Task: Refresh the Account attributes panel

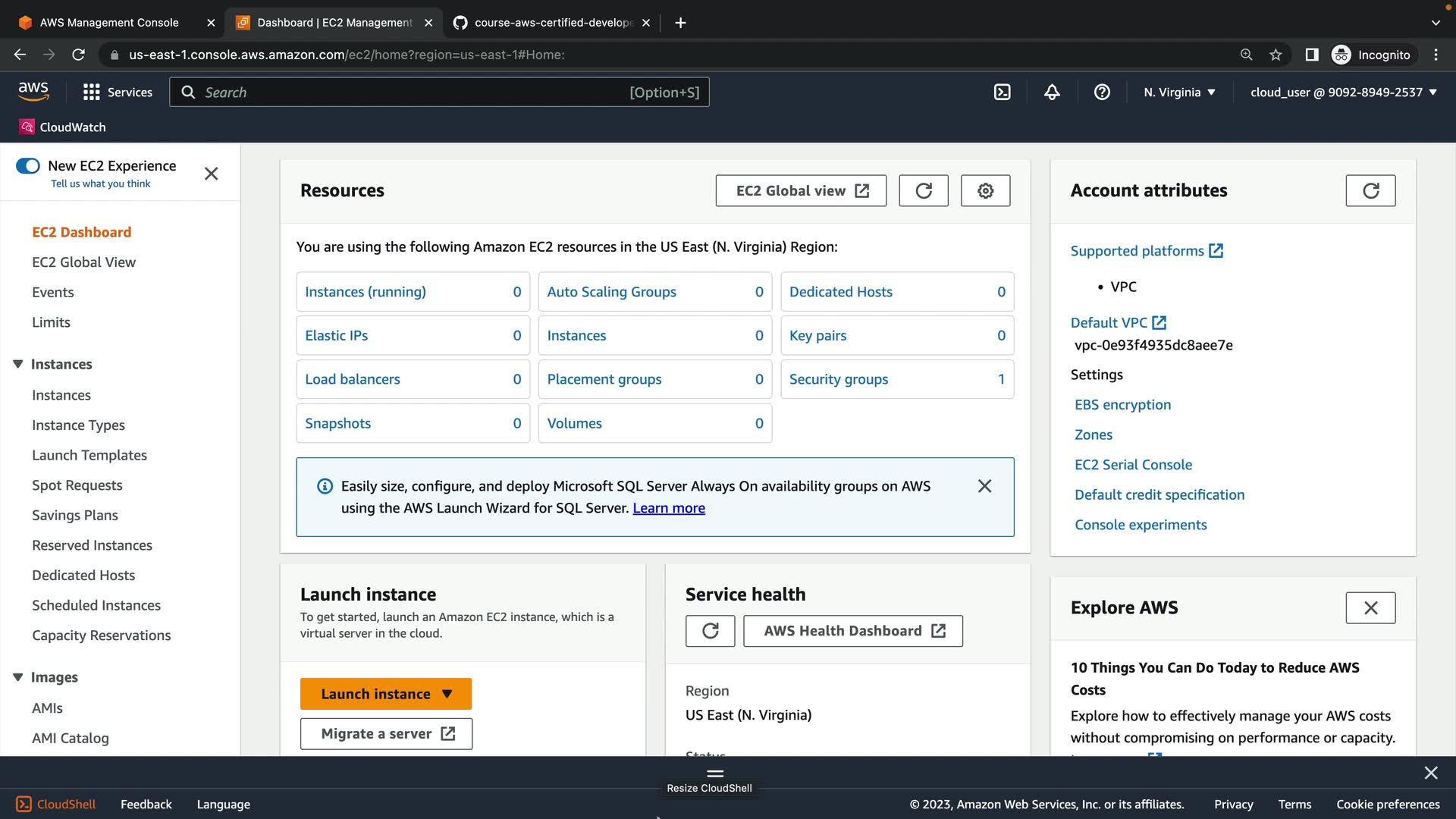Action: click(x=1370, y=190)
